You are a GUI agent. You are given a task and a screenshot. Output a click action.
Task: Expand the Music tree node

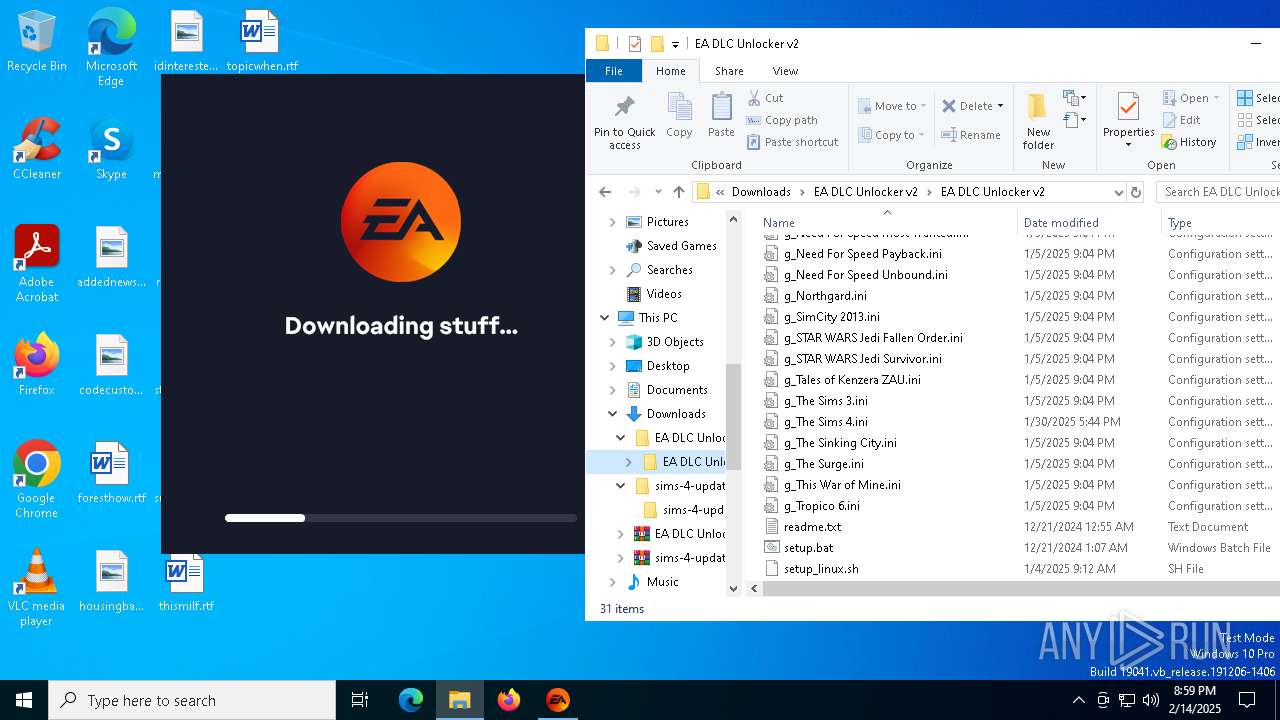612,582
